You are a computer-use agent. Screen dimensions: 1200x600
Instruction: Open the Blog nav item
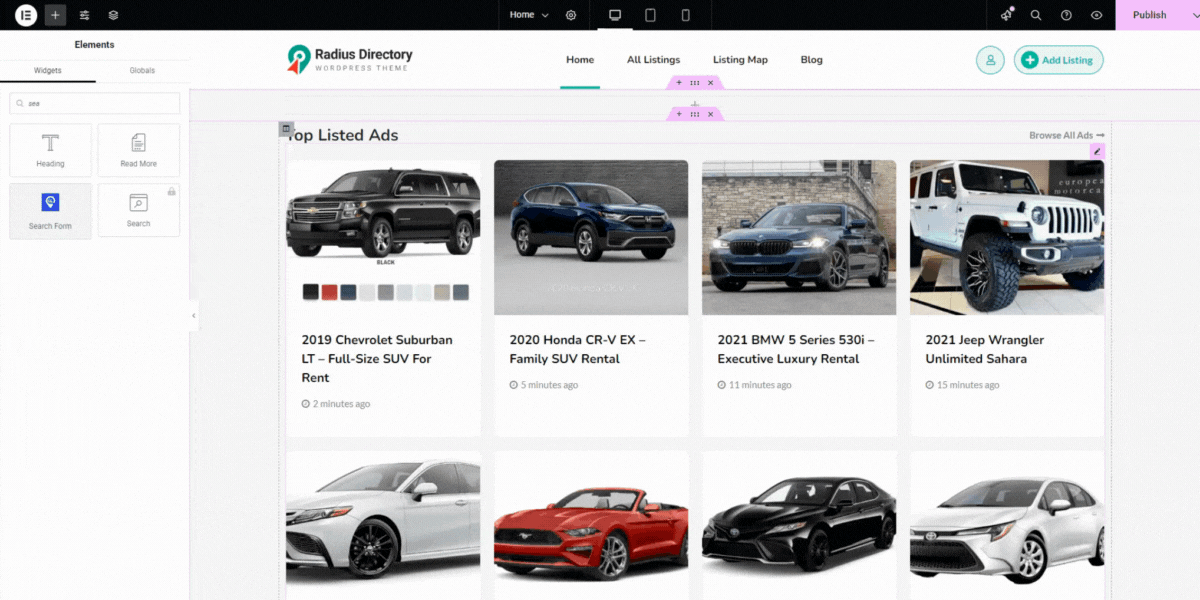click(811, 60)
